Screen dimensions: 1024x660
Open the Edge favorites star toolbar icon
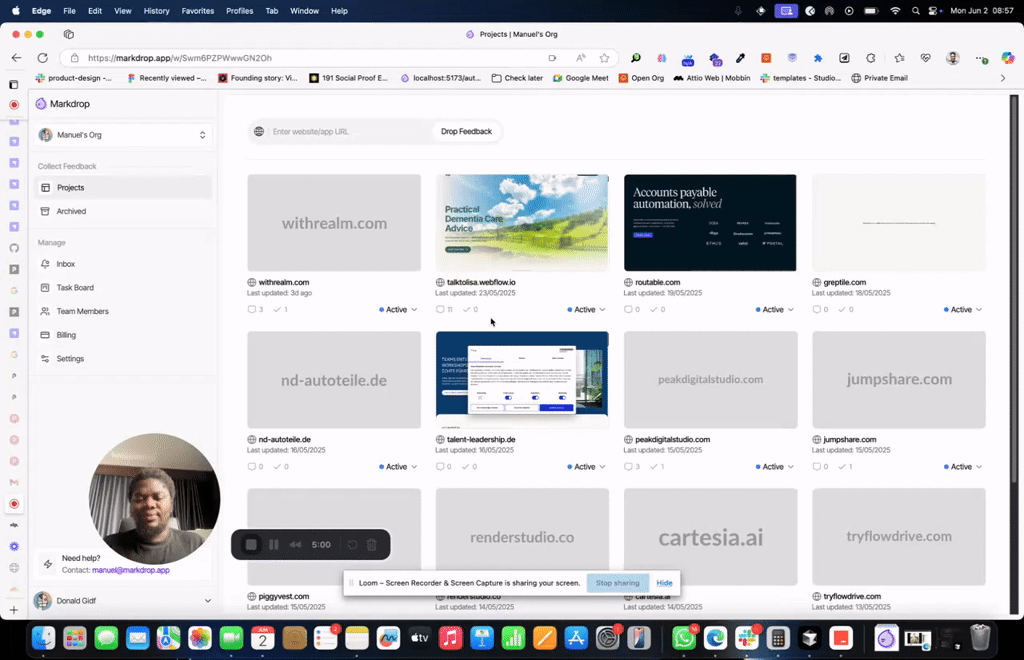pos(899,58)
